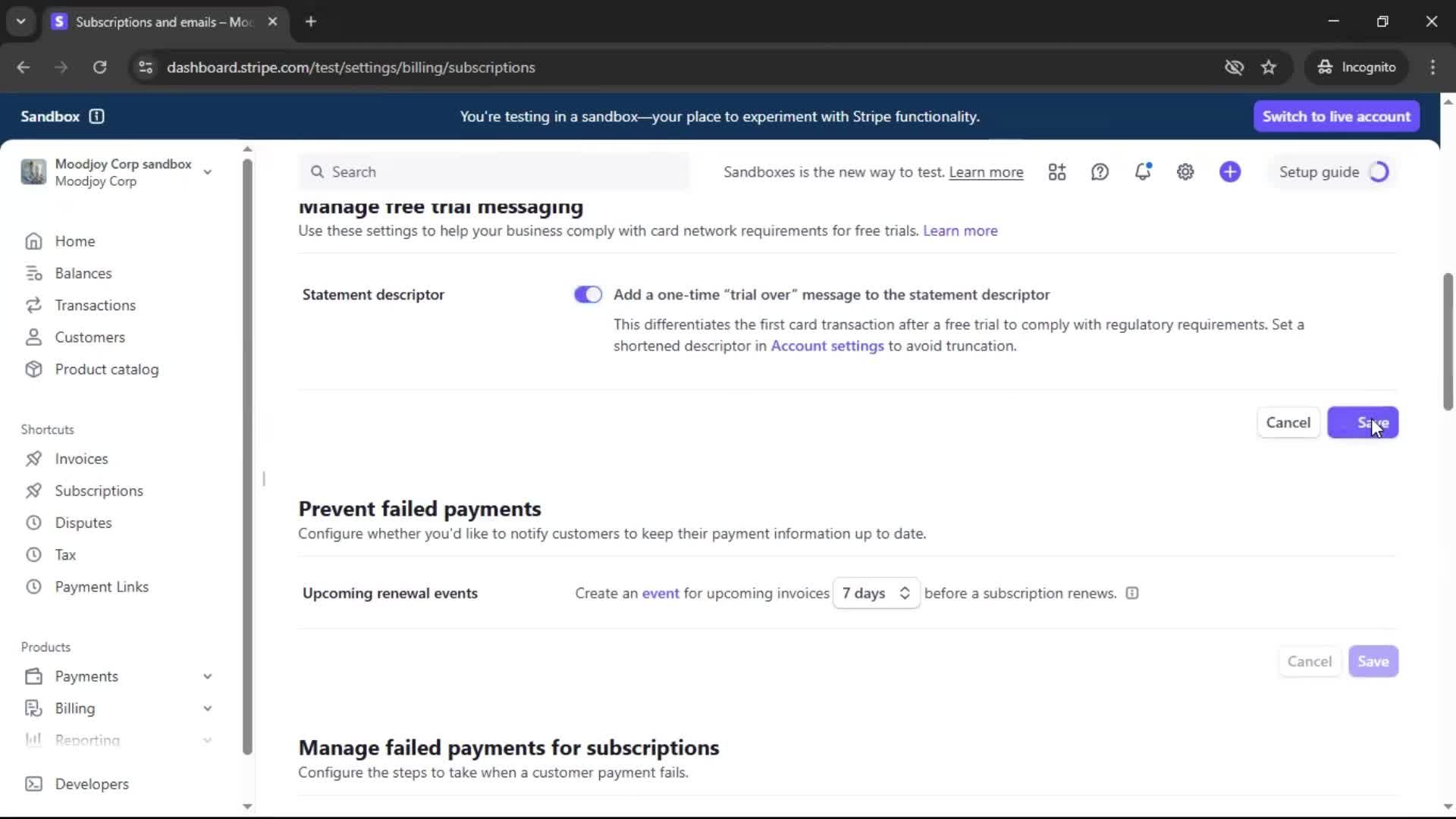The height and width of the screenshot is (819, 1456).
Task: Go to Customers in the sidebar
Action: 89,337
